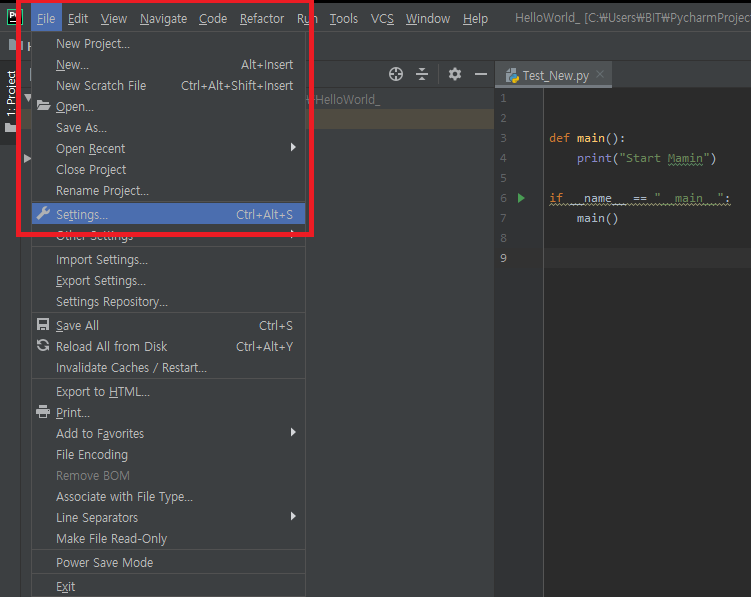This screenshot has height=597, width=751.
Task: Choose Import Settings...
Action: tap(168, 260)
